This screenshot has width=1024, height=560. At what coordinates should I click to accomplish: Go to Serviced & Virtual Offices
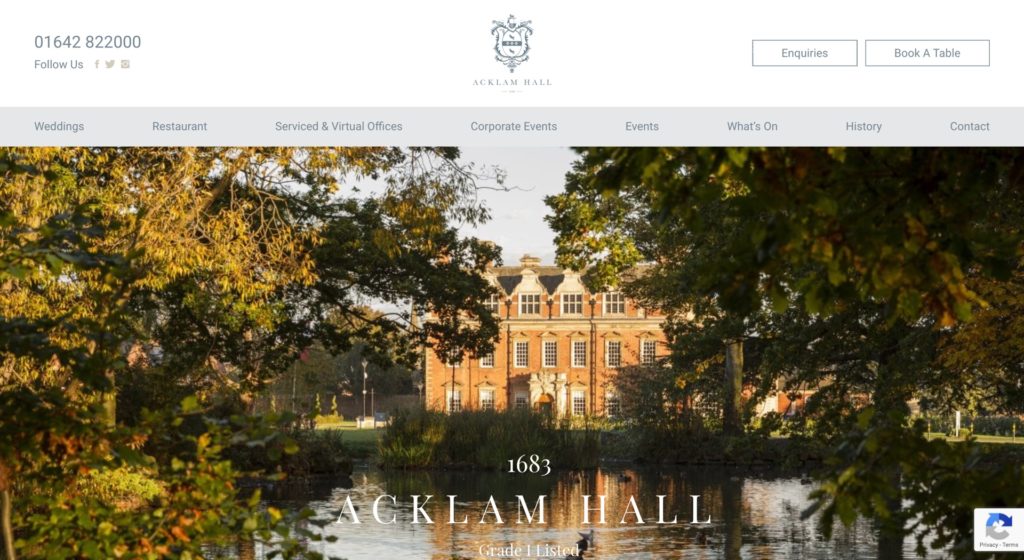coord(338,127)
